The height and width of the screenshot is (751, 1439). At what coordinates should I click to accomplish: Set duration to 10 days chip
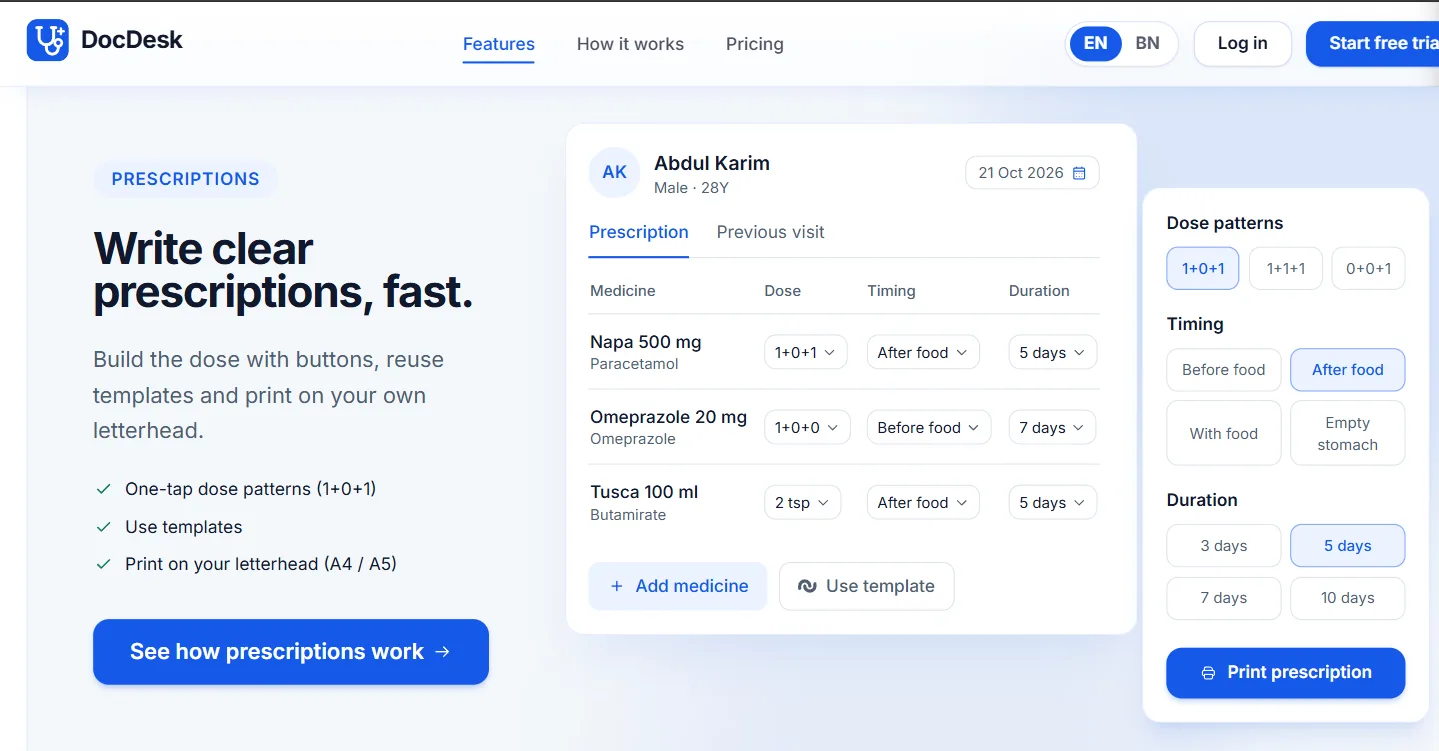coord(1348,598)
